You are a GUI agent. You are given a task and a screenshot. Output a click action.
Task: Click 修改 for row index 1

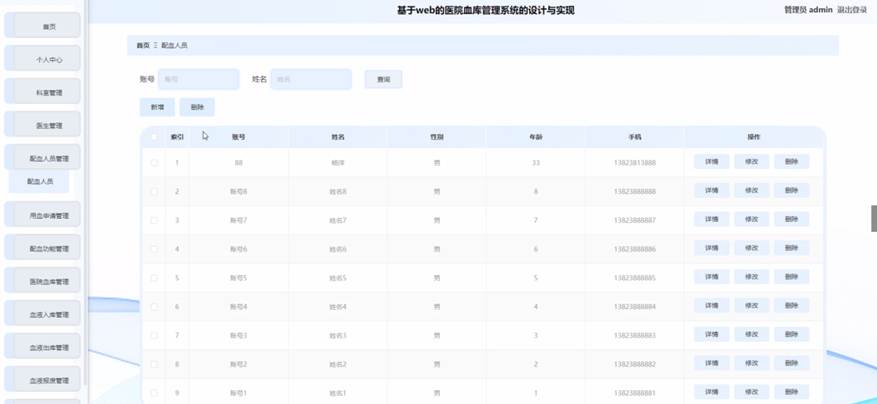coord(751,162)
